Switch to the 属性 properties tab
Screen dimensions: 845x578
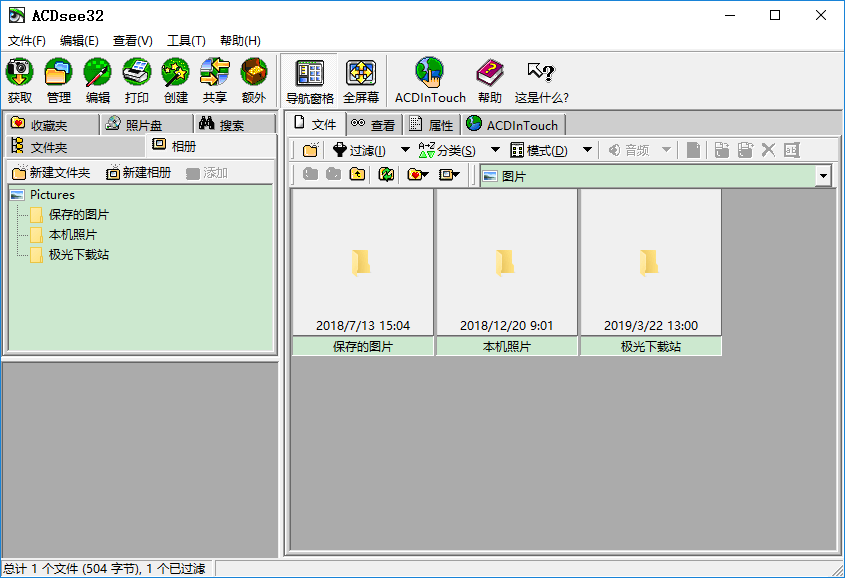click(x=431, y=125)
